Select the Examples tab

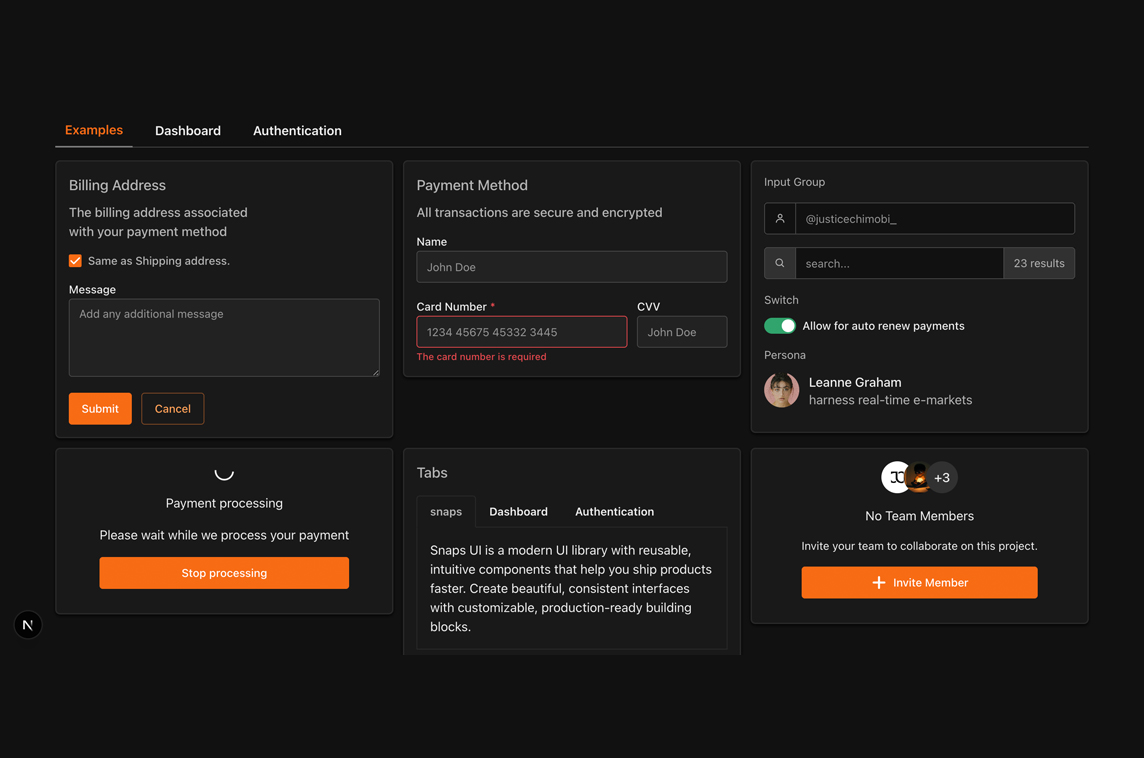(94, 130)
